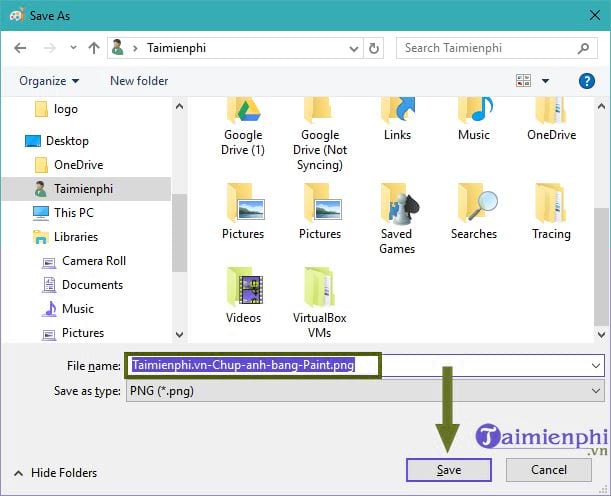Viewport: 611px width, 496px height.
Task: Open Music library in sidebar
Action: [68, 309]
